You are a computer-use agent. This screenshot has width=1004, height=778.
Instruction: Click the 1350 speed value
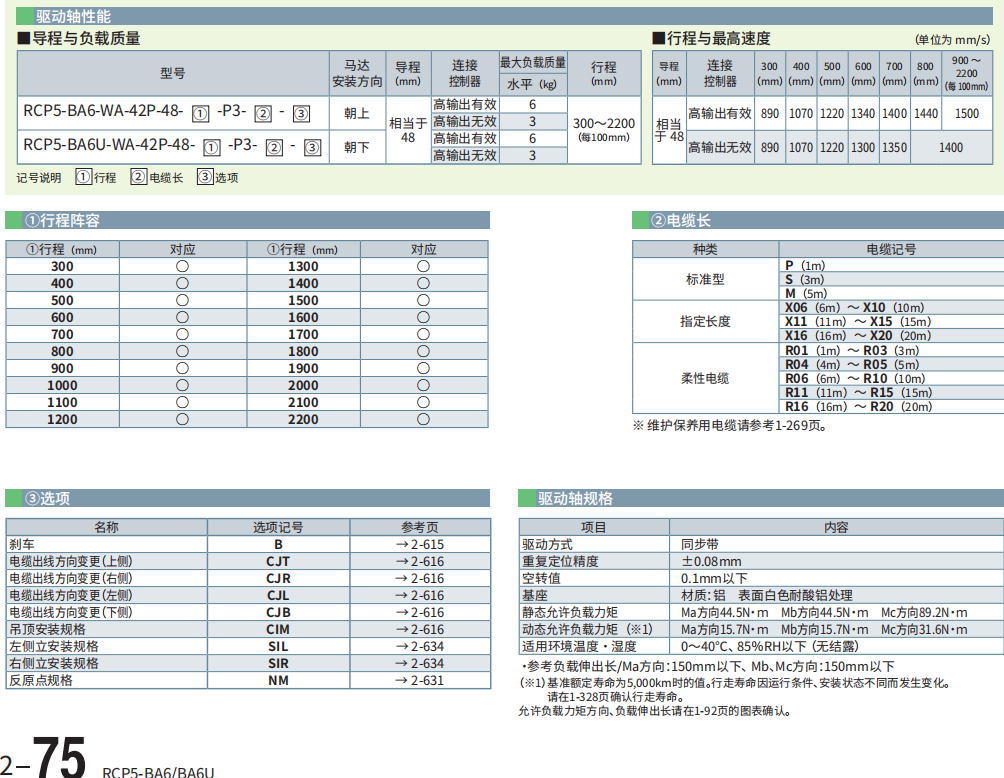coord(895,147)
